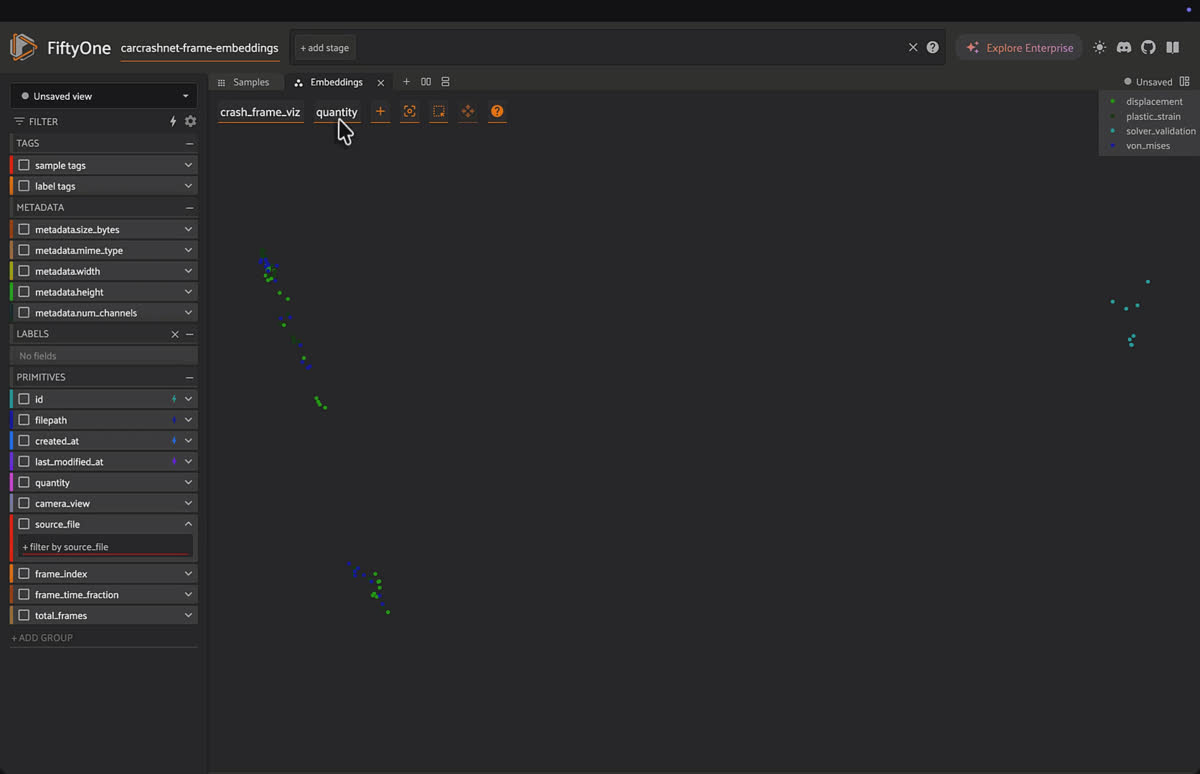Check the metadata.mime_type checkbox

(24, 250)
